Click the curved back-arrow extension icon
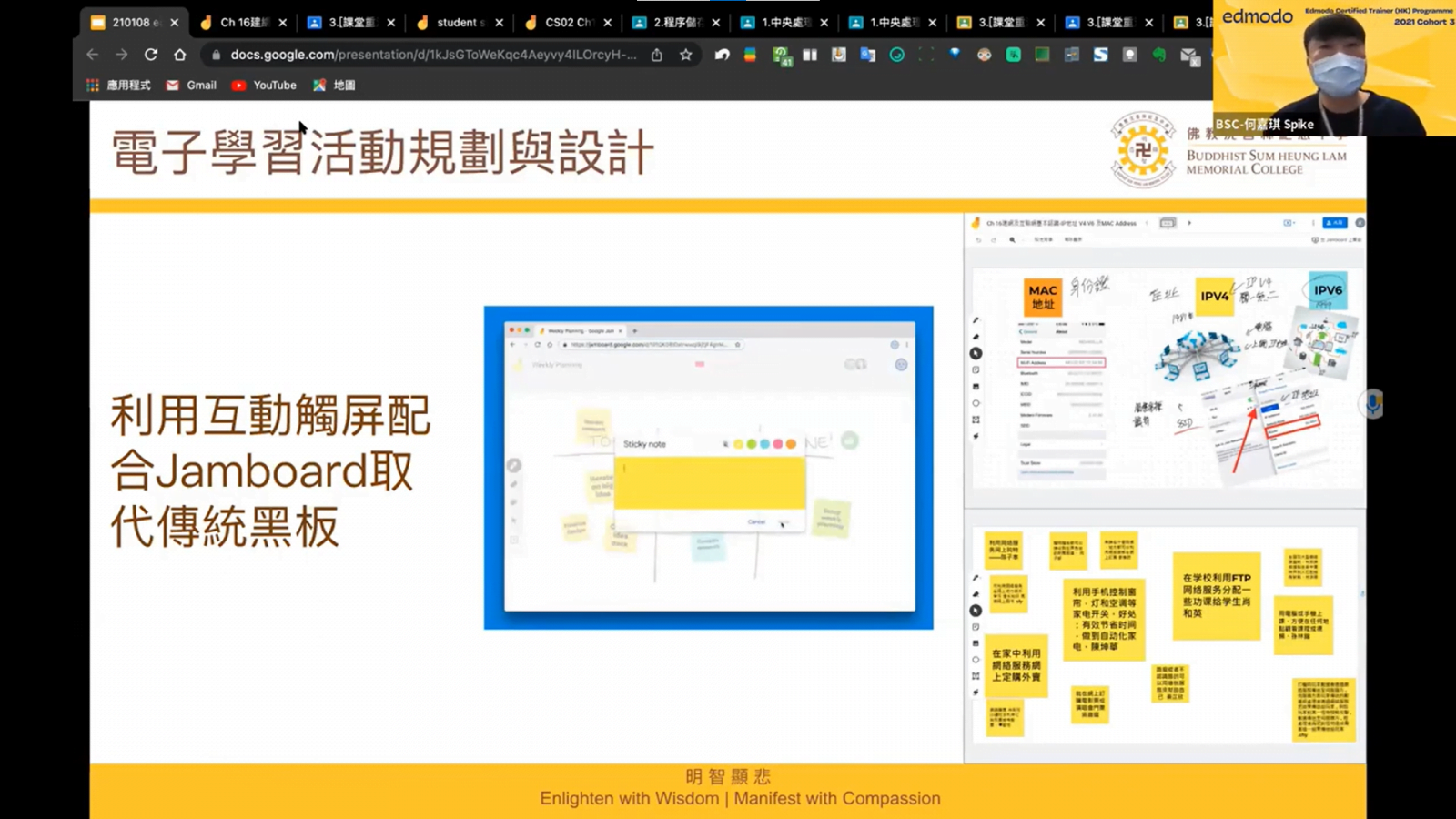The height and width of the screenshot is (819, 1456). 722,55
